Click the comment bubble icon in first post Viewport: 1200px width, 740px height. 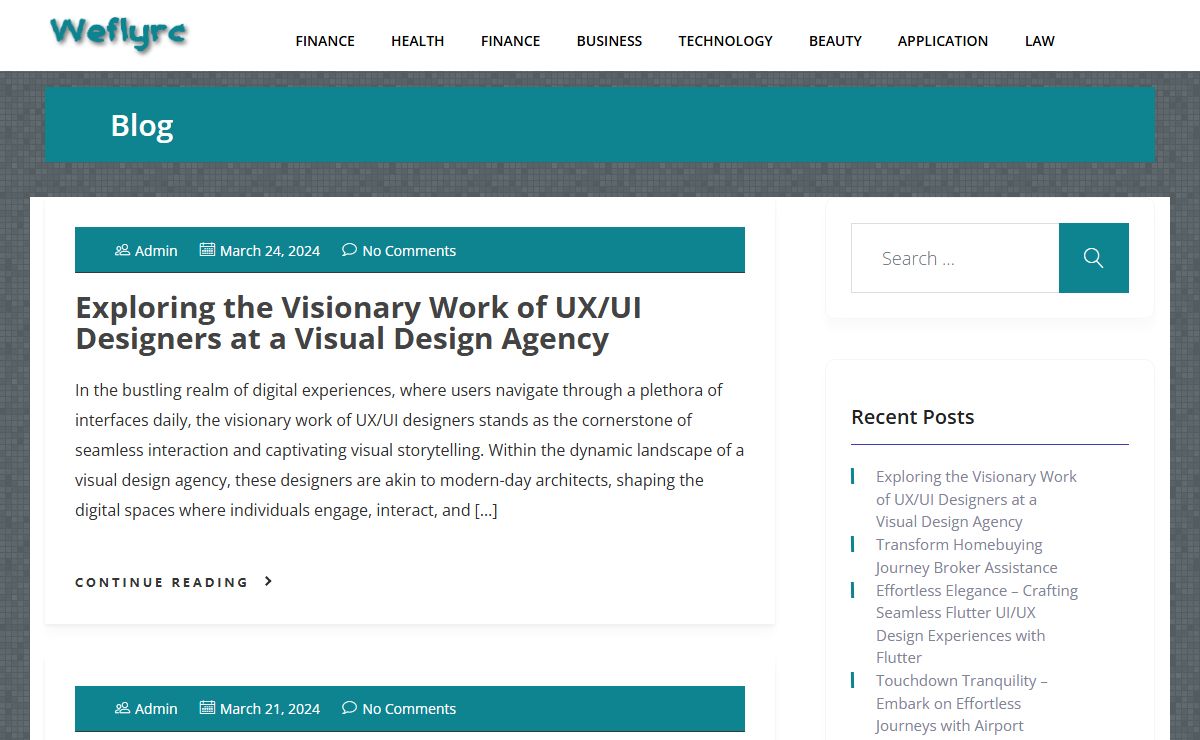tap(349, 250)
